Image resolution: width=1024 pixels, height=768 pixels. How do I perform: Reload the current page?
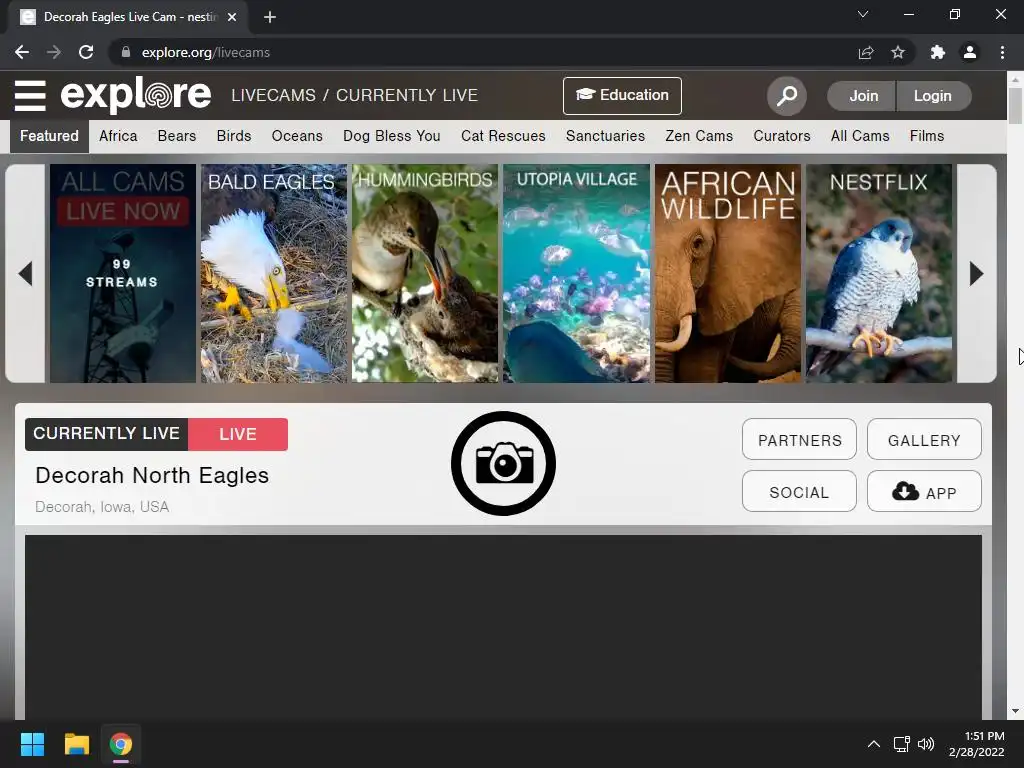tap(86, 52)
